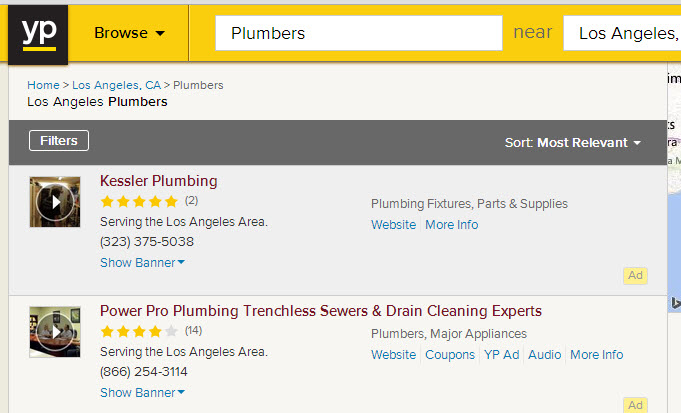The height and width of the screenshot is (413, 681).
Task: Expand Show Banner under Kessler Plumbing
Action: [x=142, y=262]
